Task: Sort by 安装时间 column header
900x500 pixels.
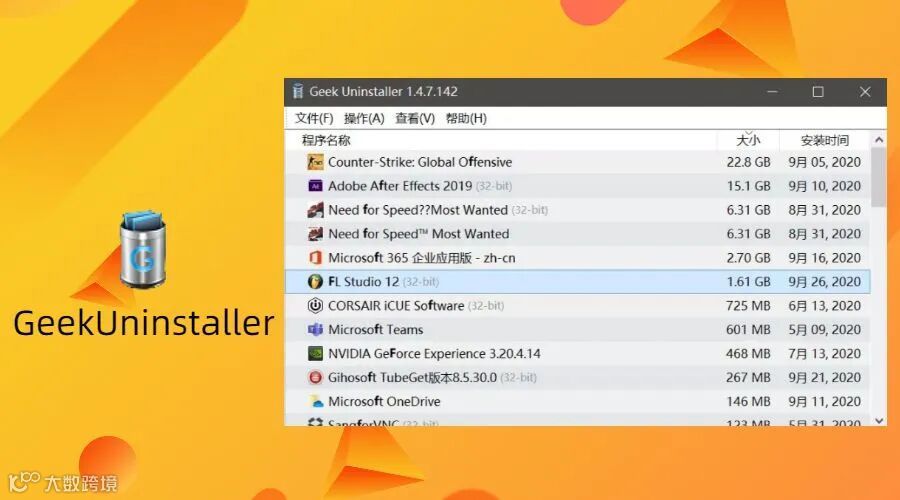Action: pos(825,141)
